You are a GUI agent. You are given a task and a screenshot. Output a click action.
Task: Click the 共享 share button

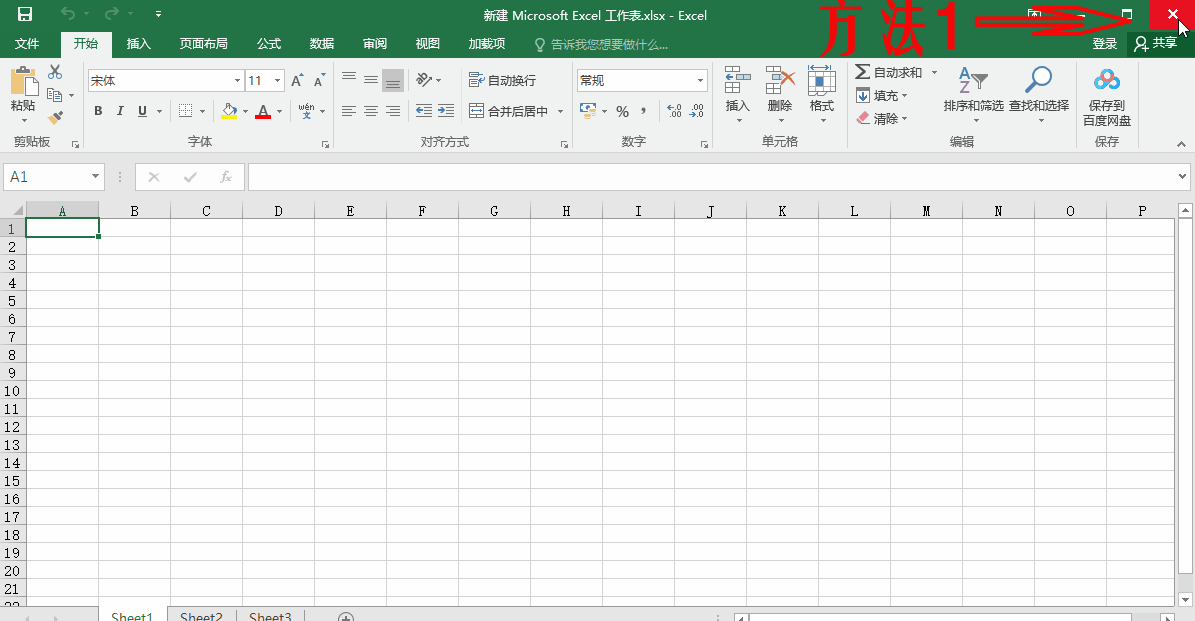(1155, 43)
